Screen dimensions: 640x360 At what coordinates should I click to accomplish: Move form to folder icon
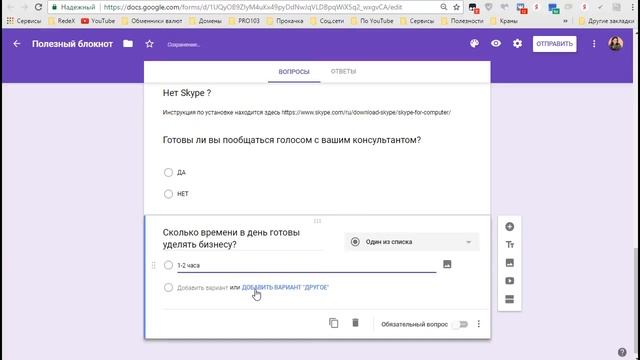tap(128, 44)
